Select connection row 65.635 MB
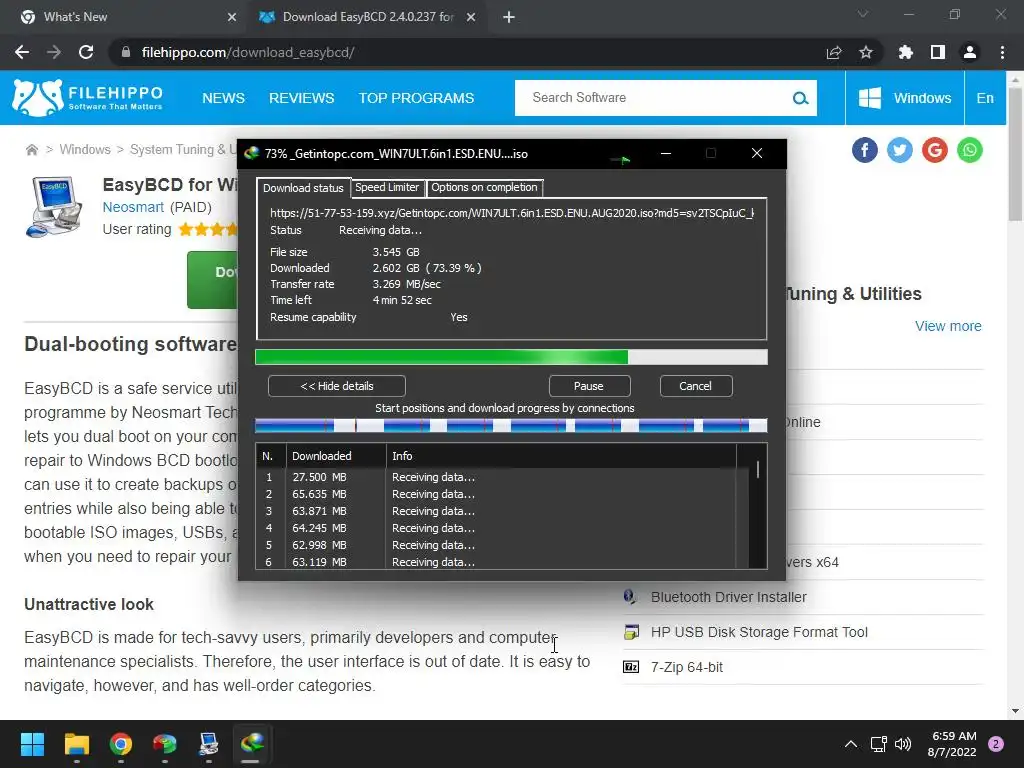 pyautogui.click(x=496, y=494)
